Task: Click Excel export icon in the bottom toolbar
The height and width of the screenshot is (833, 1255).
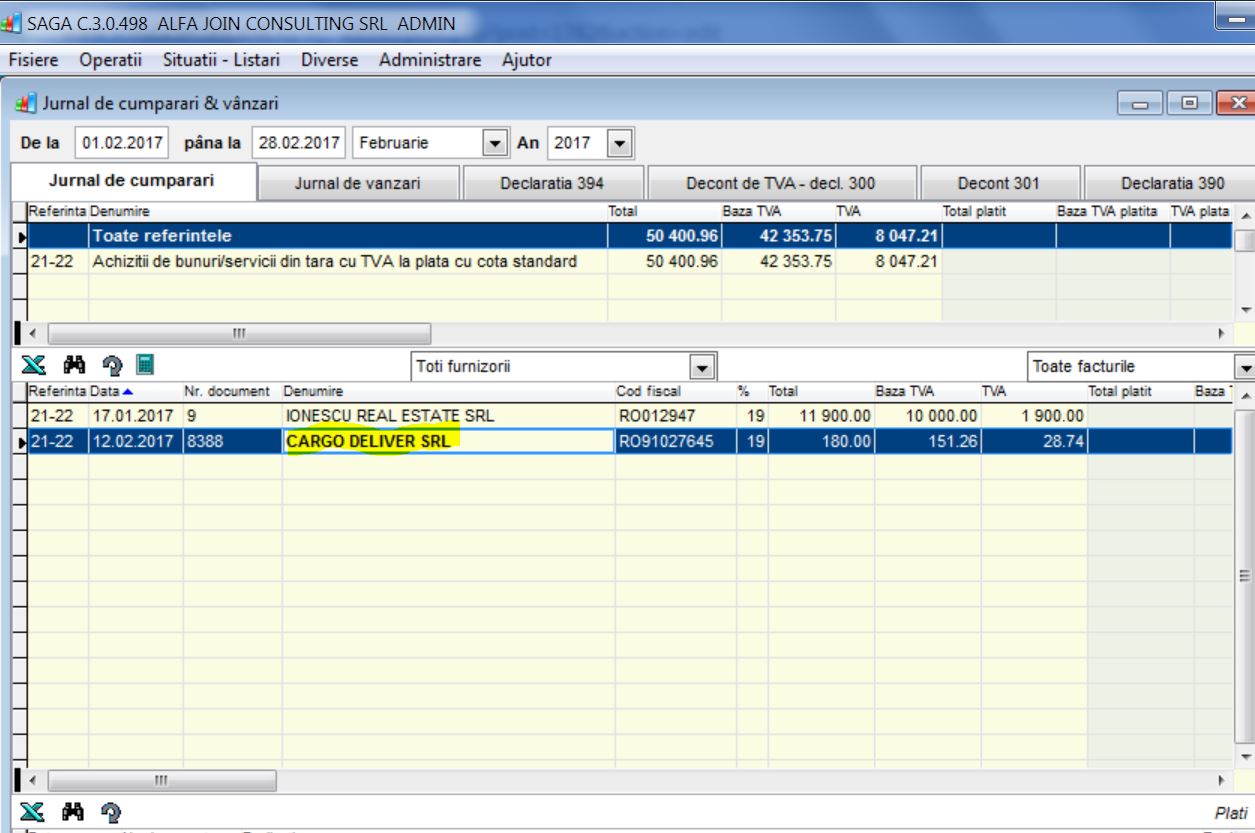Action: tap(30, 810)
